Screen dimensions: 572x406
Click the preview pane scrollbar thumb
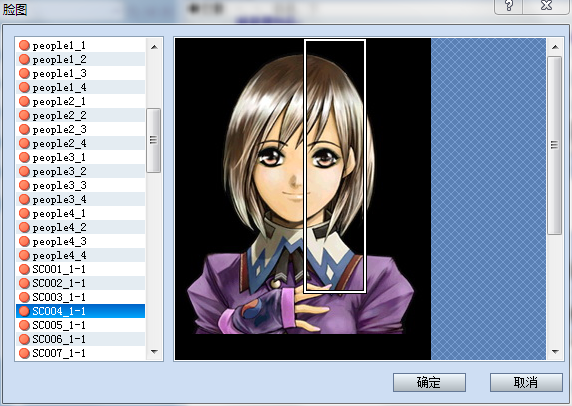[555, 145]
